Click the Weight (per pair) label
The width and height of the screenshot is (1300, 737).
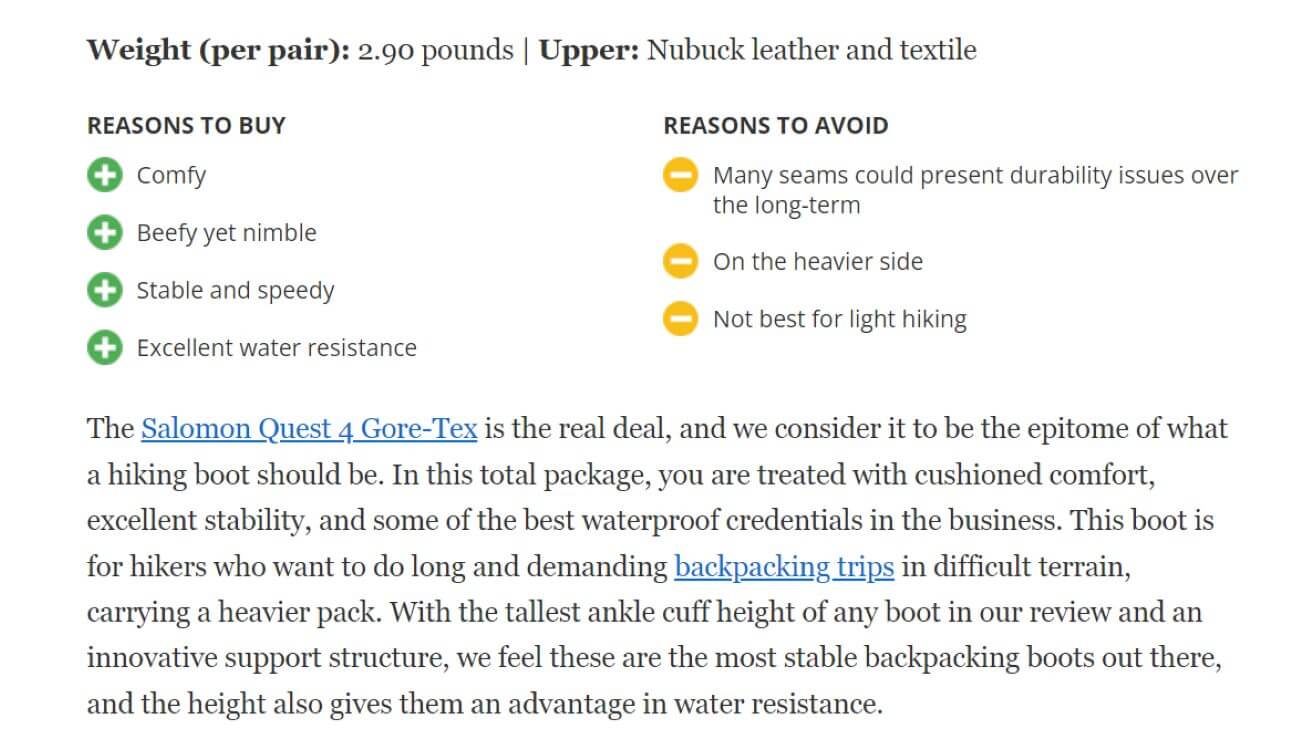(x=219, y=51)
